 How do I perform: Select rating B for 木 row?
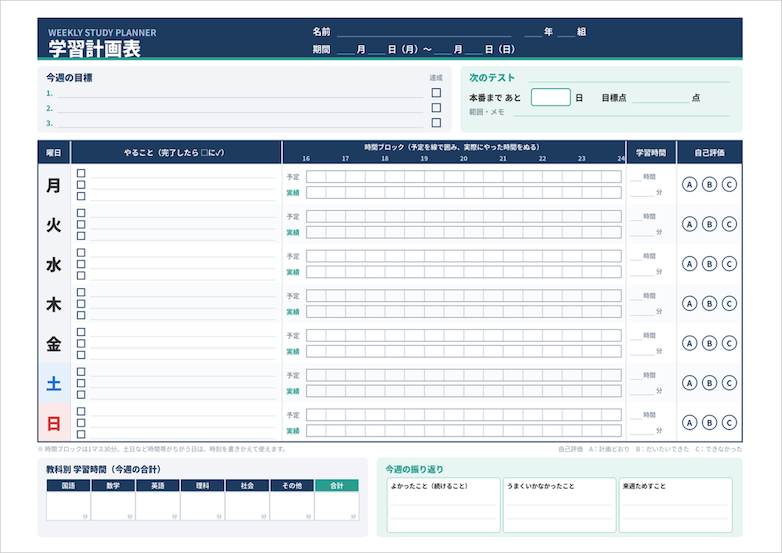coord(709,304)
